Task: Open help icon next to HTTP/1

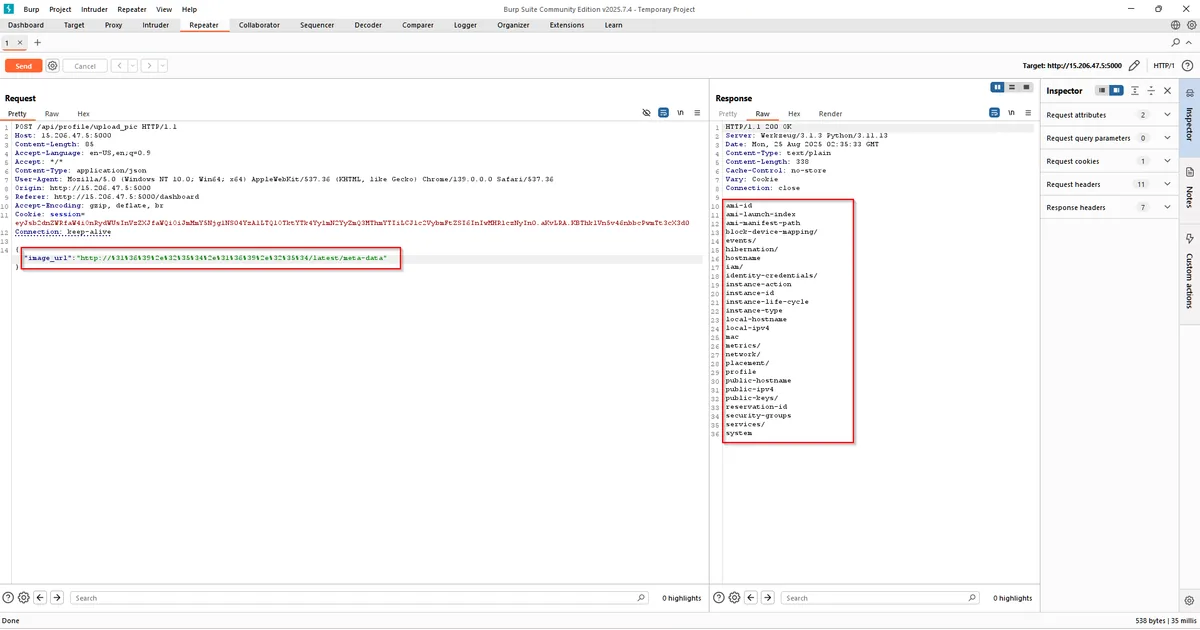Action: [x=1187, y=66]
